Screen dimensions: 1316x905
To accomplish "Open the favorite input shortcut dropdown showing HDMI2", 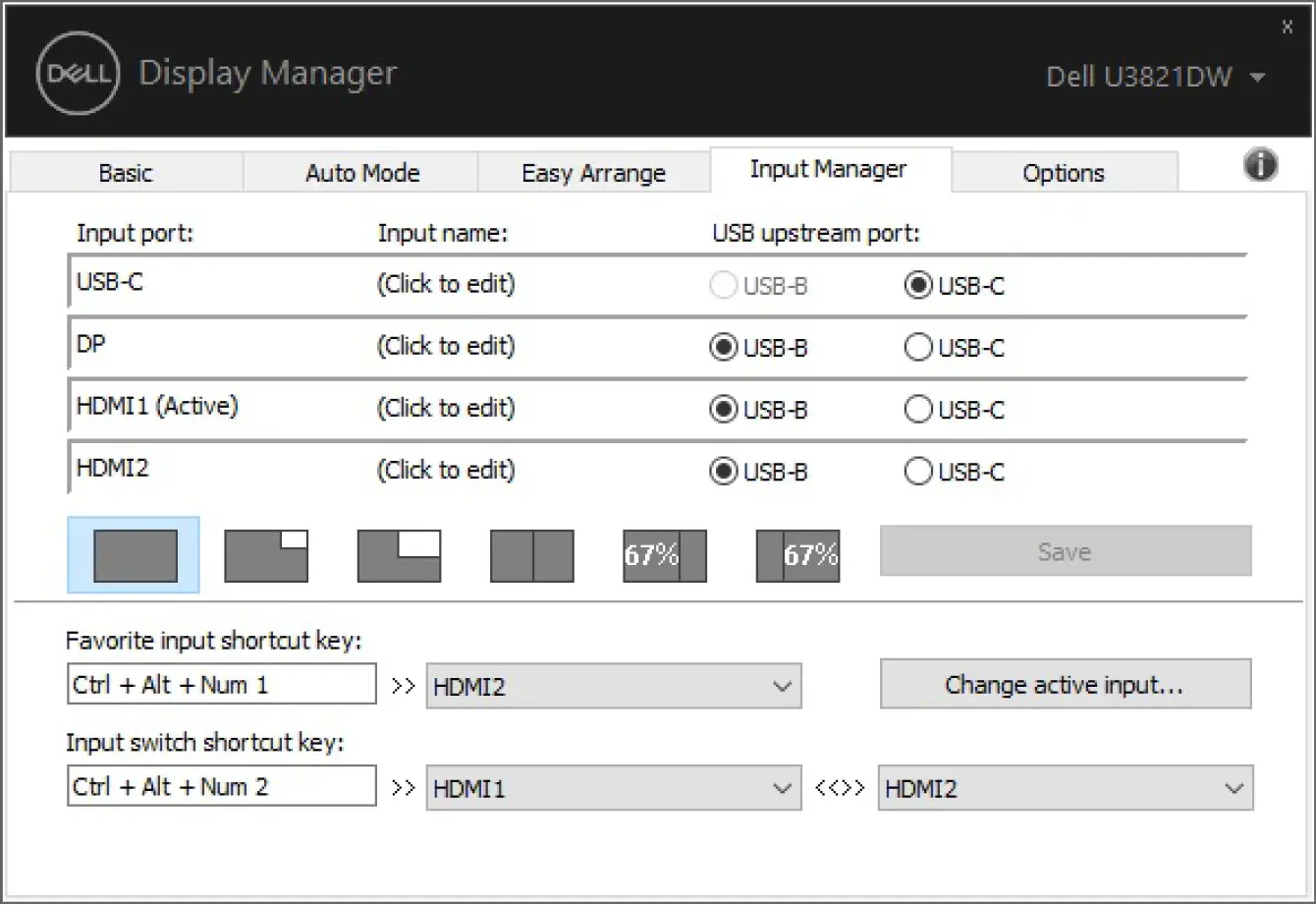I will 613,686.
